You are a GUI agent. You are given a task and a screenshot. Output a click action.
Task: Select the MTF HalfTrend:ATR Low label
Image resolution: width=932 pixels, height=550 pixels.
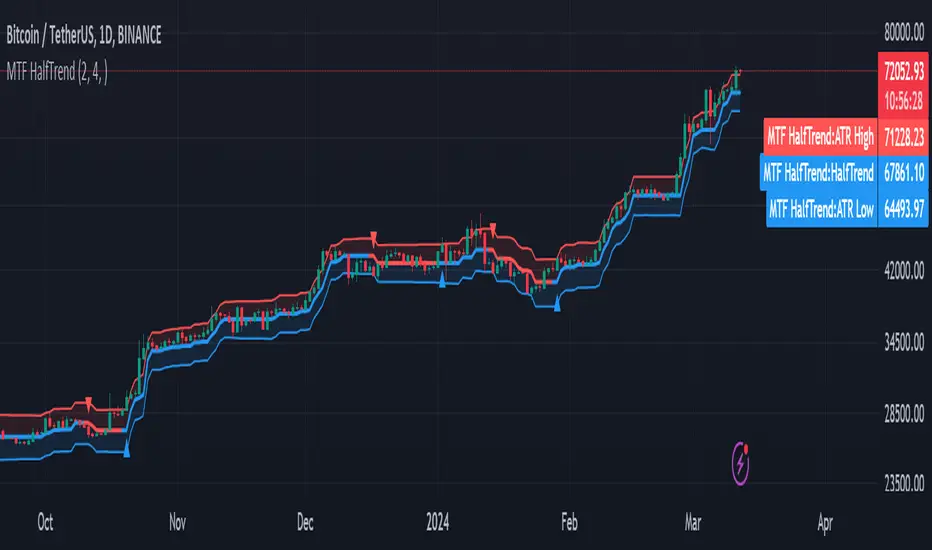821,209
